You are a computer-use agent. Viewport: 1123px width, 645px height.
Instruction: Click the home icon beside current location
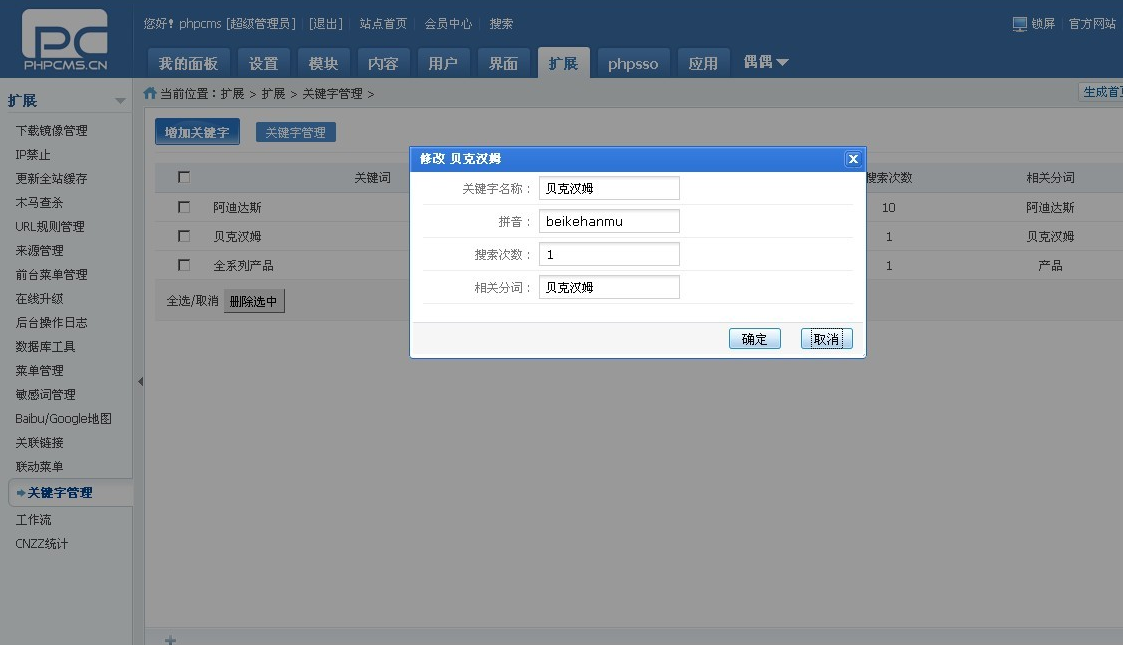(x=150, y=93)
